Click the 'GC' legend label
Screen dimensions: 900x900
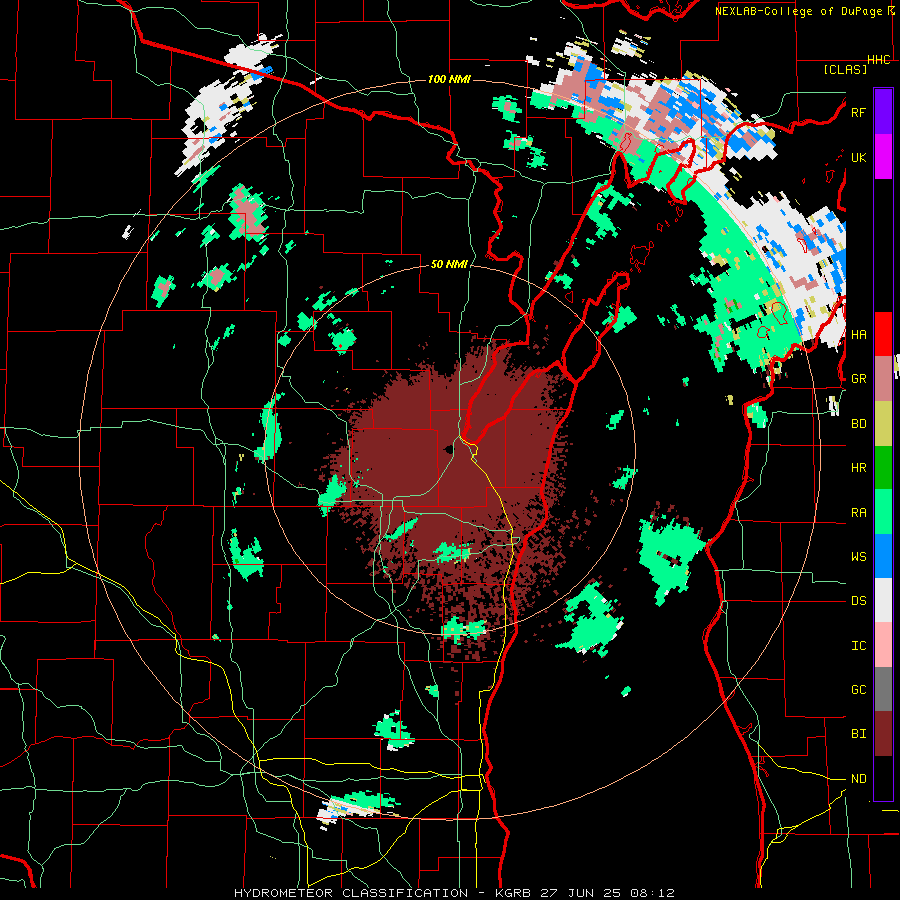tap(859, 690)
